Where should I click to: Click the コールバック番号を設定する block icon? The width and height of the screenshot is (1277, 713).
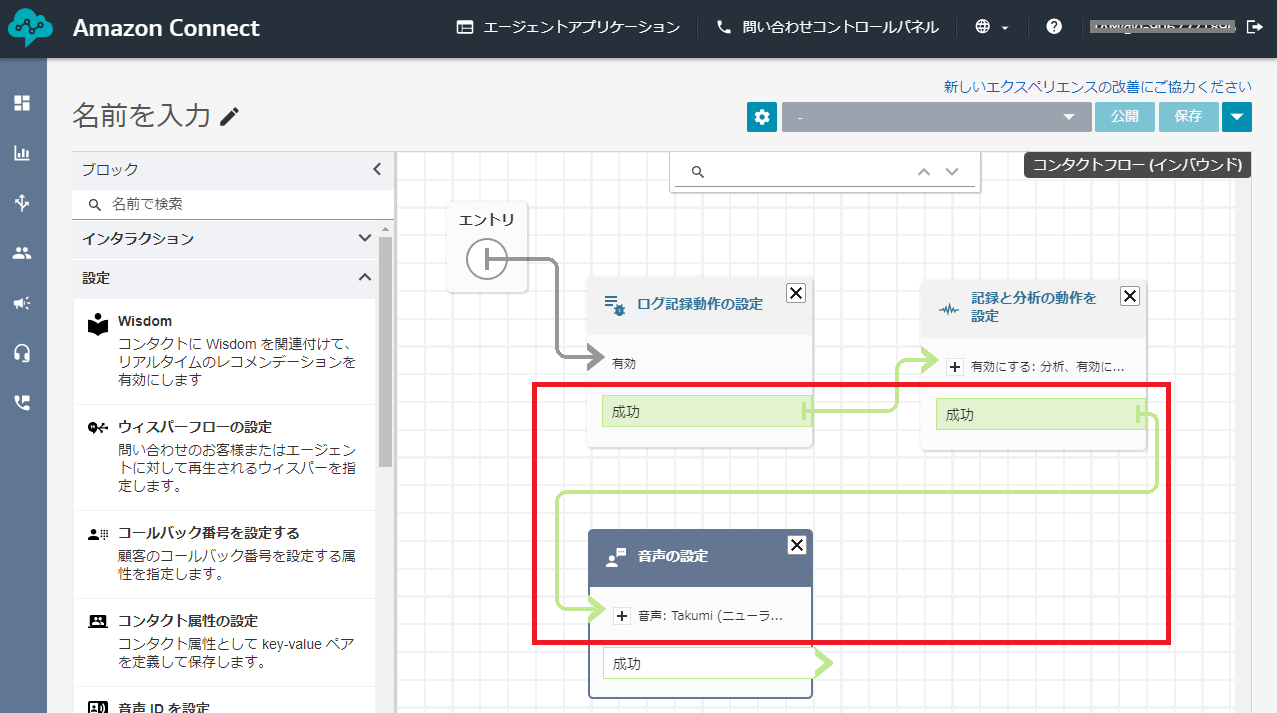tap(97, 534)
